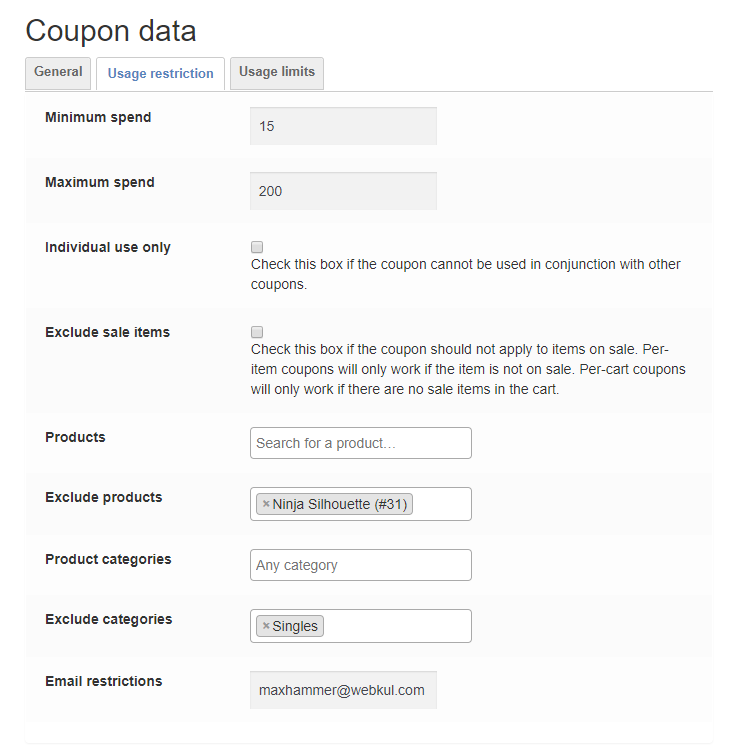Screen dimensions: 736x750
Task: Open the Product categories dropdown
Action: tap(360, 565)
